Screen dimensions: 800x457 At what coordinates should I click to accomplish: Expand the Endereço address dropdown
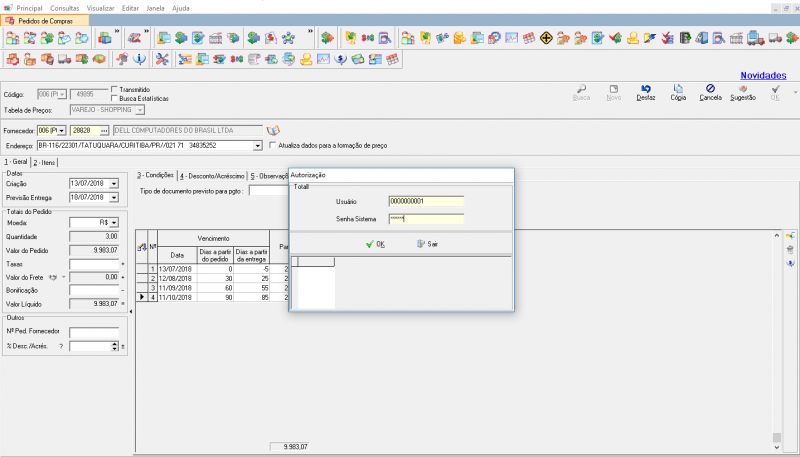pos(258,145)
